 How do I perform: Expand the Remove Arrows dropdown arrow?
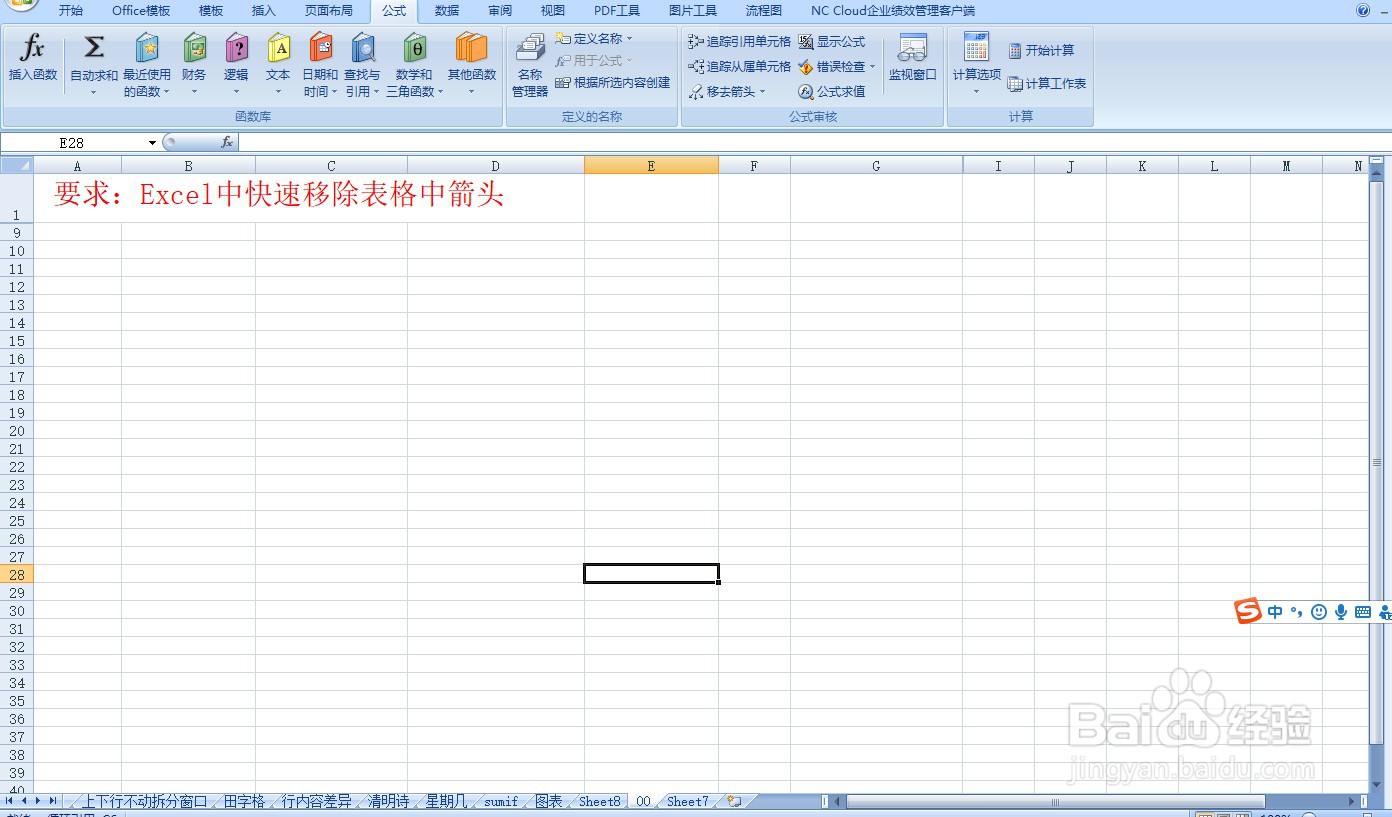coord(762,92)
